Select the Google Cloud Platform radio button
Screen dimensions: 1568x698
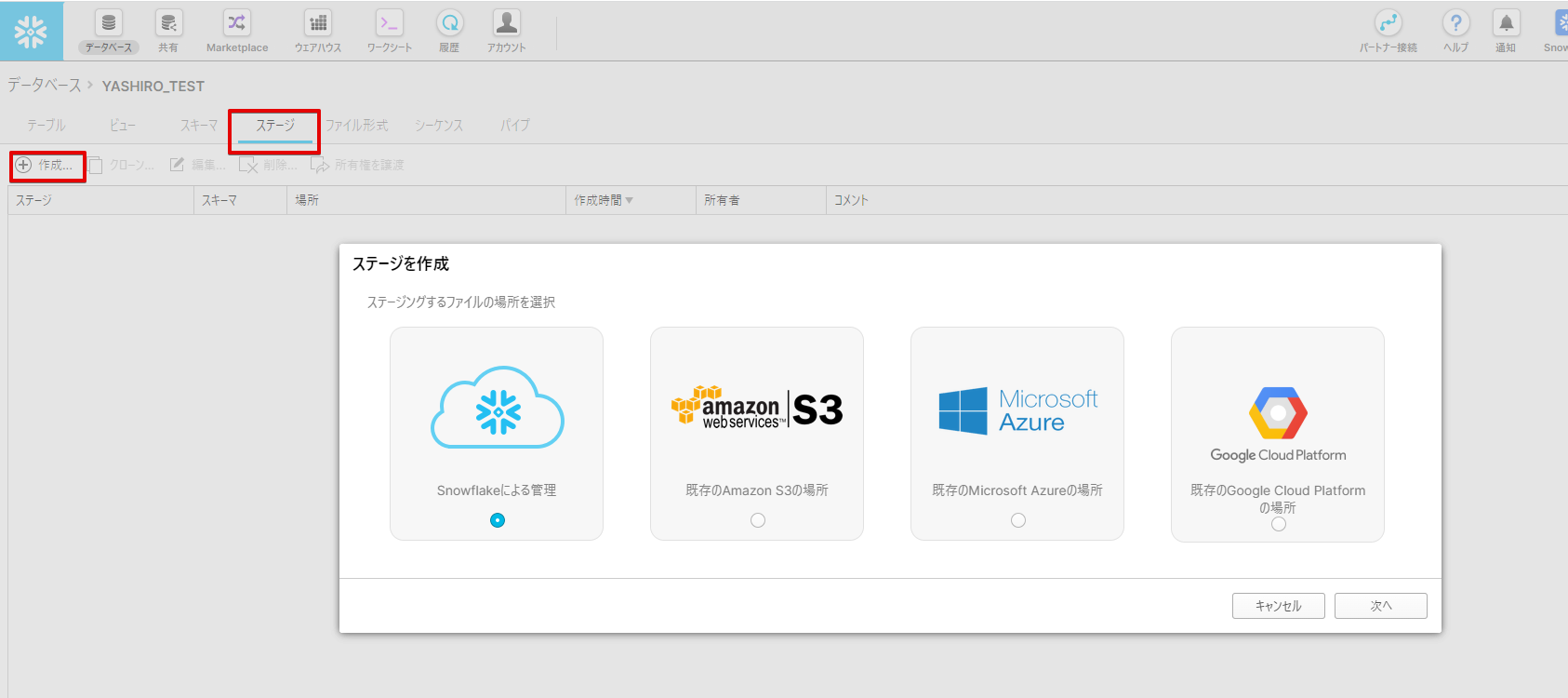pos(1279,524)
